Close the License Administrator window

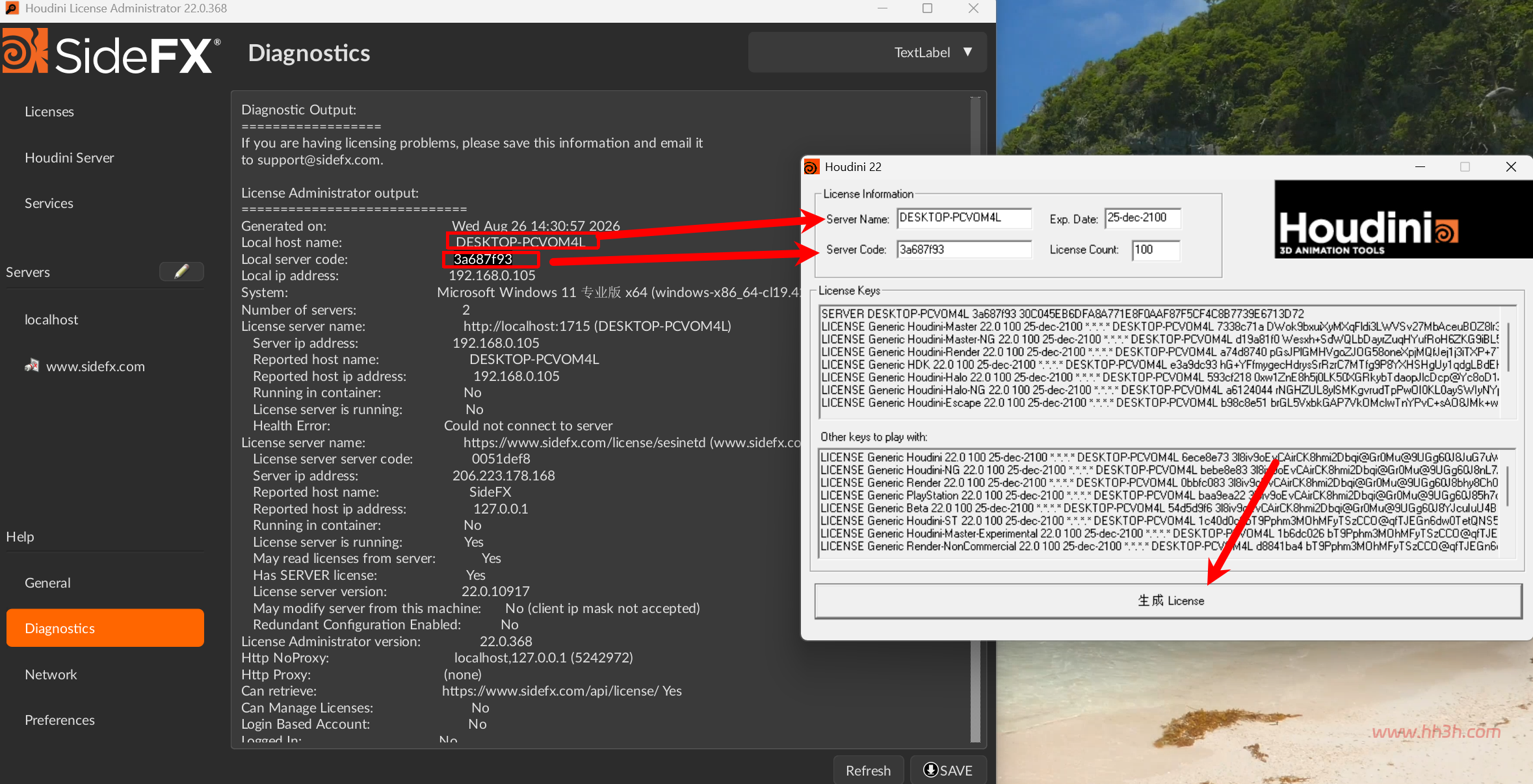[x=973, y=8]
